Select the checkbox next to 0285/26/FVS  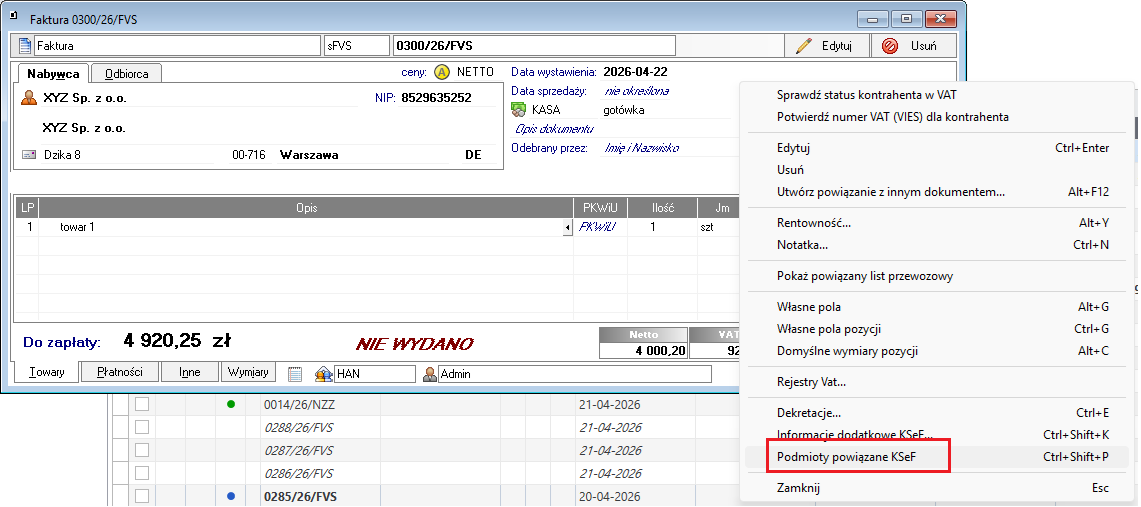tap(141, 496)
